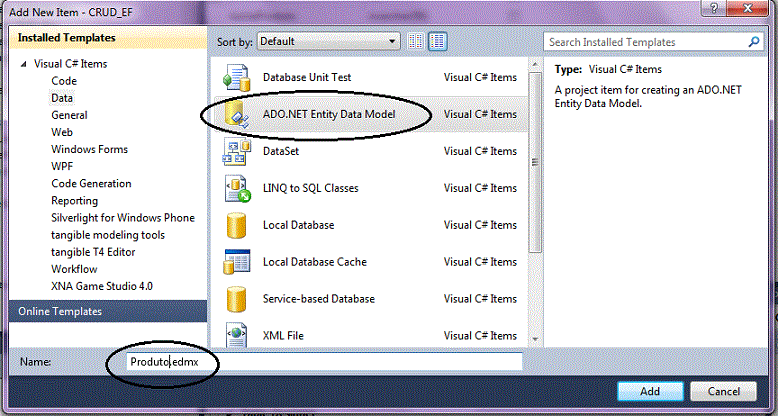The height and width of the screenshot is (416, 778).
Task: Click the template list scrollbar thumb
Action: pyautogui.click(x=535, y=162)
